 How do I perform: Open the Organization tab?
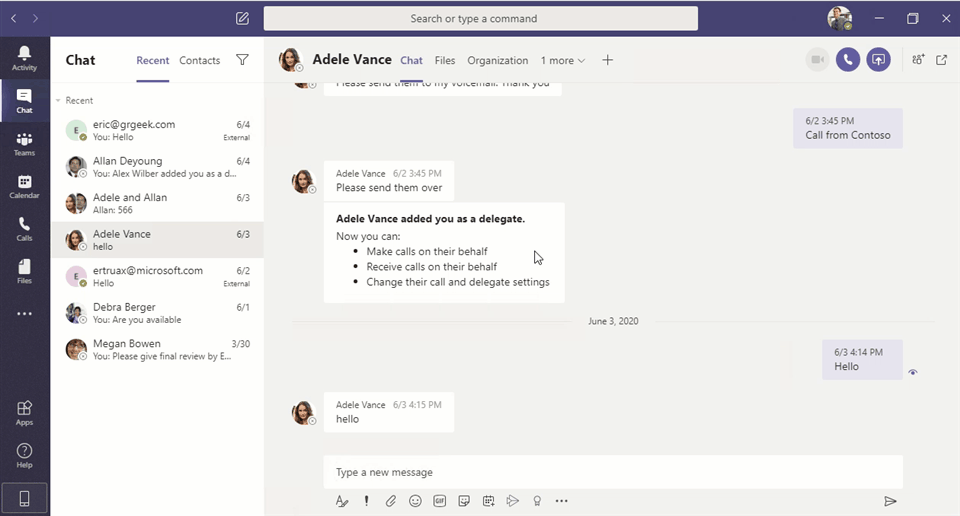(498, 60)
